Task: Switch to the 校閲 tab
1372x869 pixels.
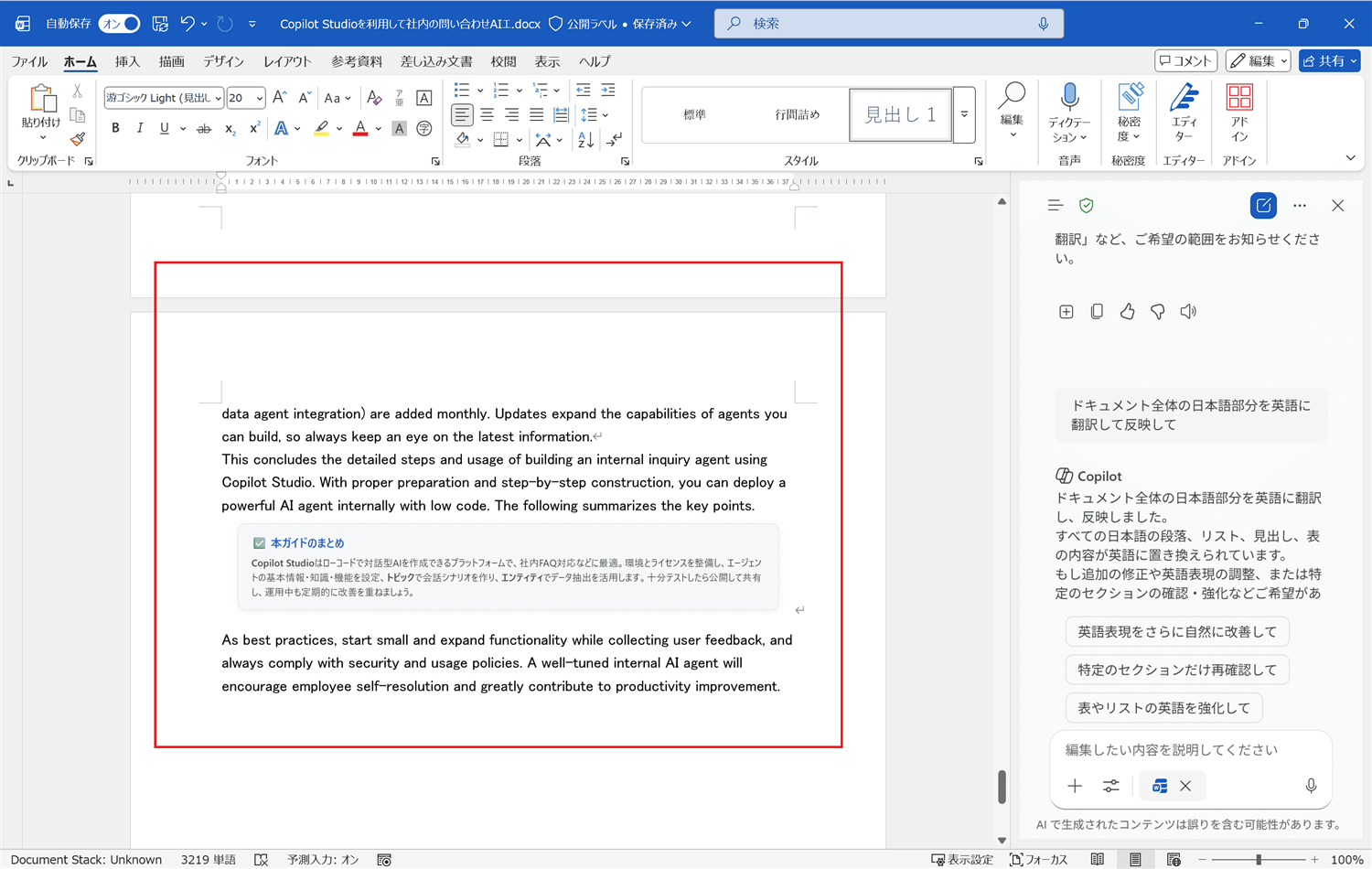Action: click(x=503, y=61)
